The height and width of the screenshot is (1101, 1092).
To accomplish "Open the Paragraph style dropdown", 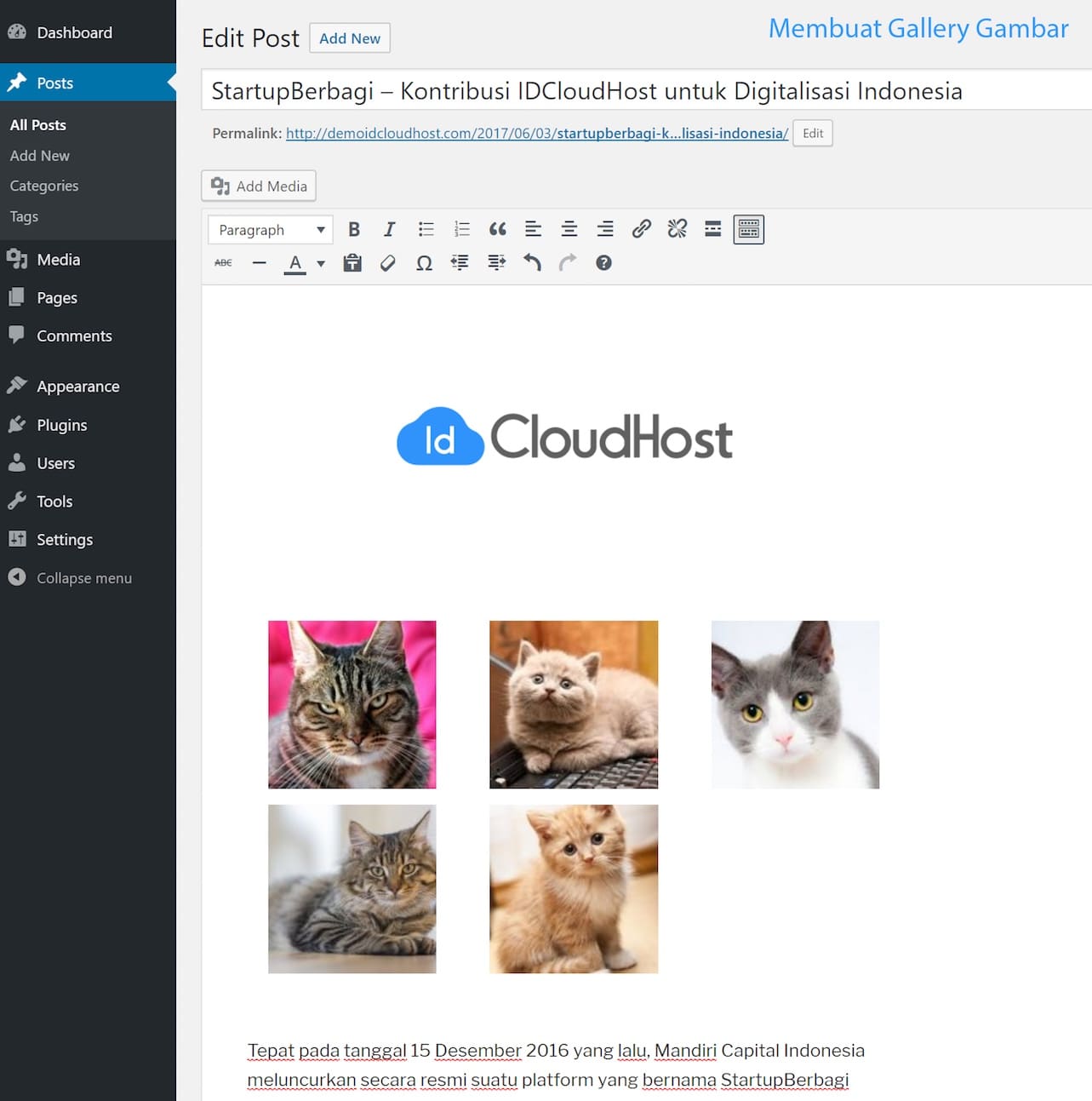I will point(270,229).
